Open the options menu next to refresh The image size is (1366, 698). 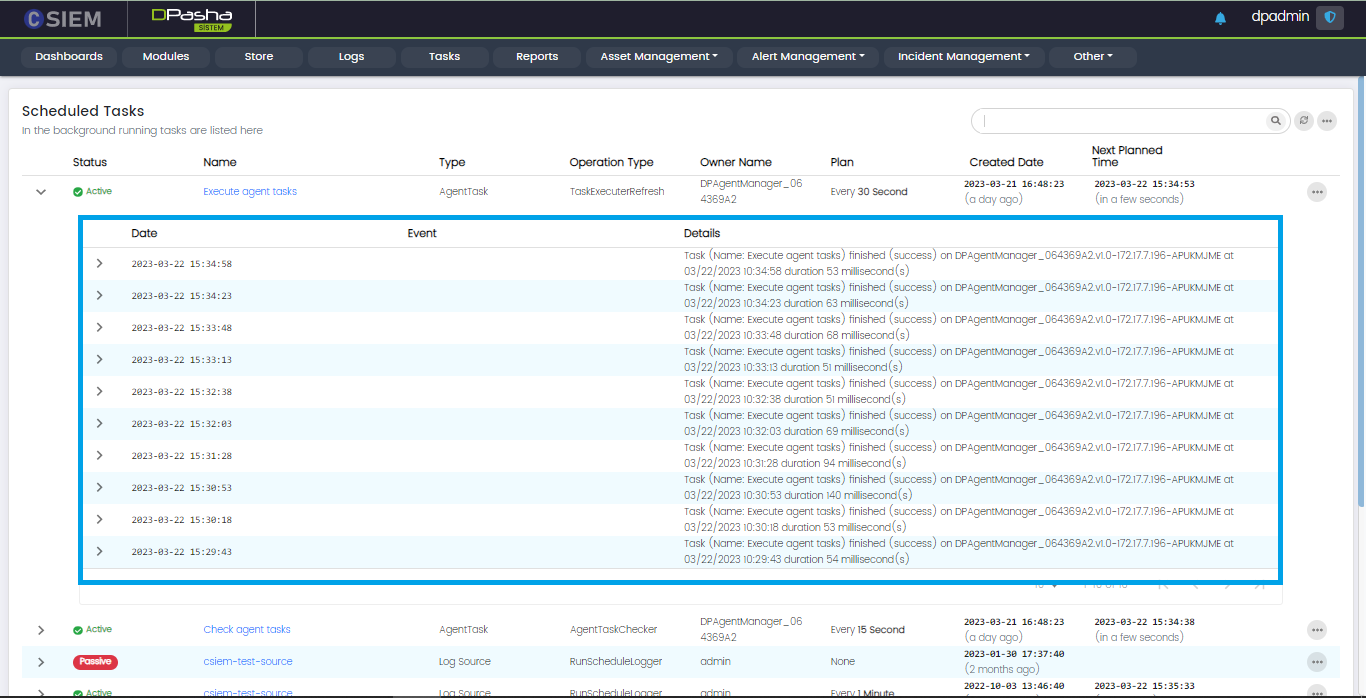[1327, 121]
